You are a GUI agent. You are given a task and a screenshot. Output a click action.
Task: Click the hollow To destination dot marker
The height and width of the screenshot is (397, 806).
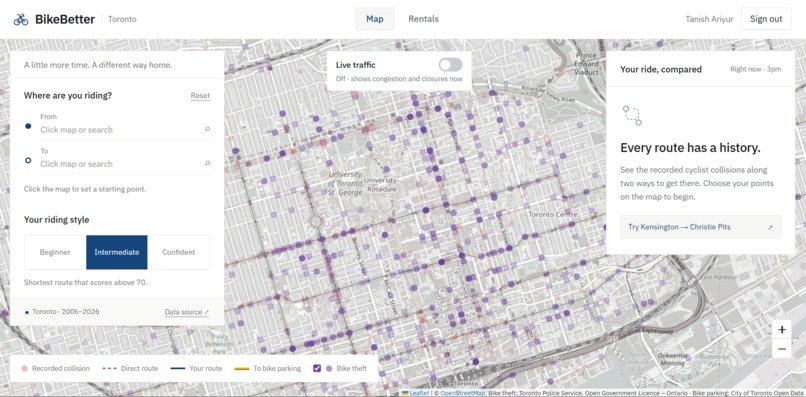click(28, 160)
